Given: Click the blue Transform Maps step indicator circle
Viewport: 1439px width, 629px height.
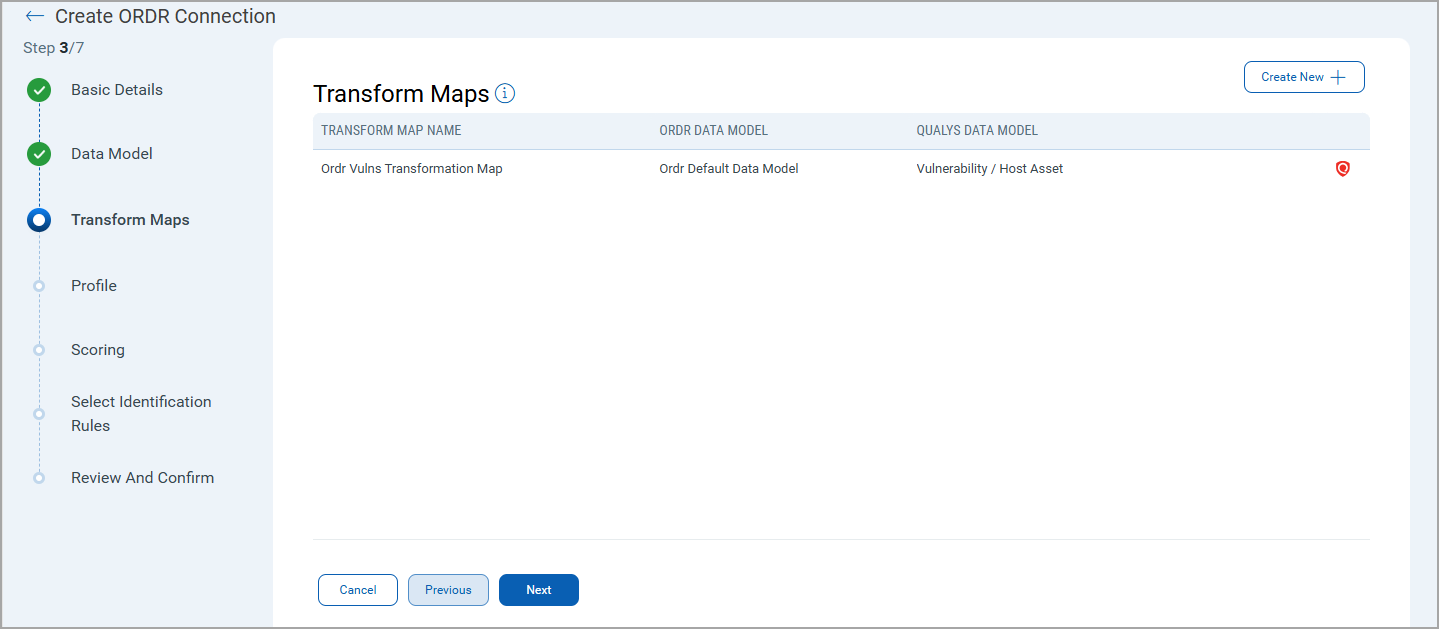Looking at the screenshot, I should click(x=39, y=220).
